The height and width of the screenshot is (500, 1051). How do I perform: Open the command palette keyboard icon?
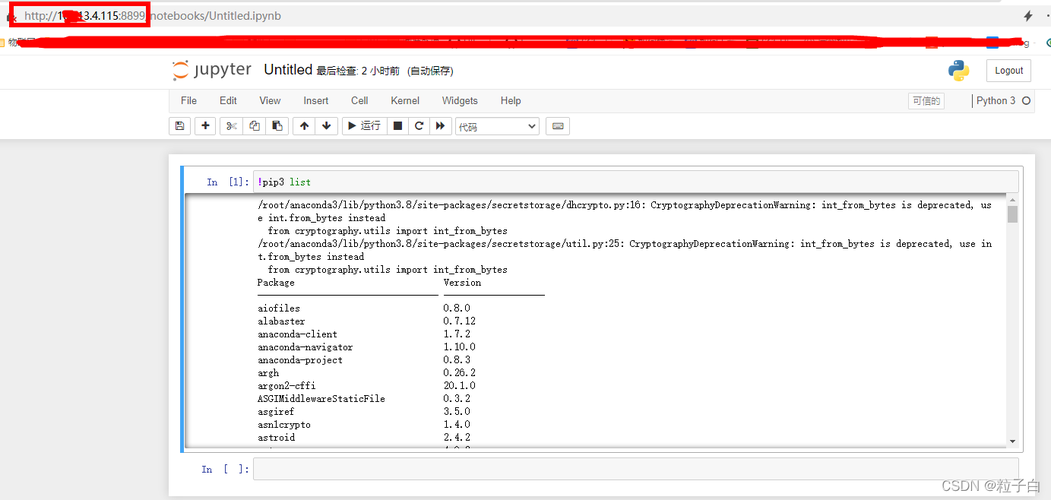558,125
